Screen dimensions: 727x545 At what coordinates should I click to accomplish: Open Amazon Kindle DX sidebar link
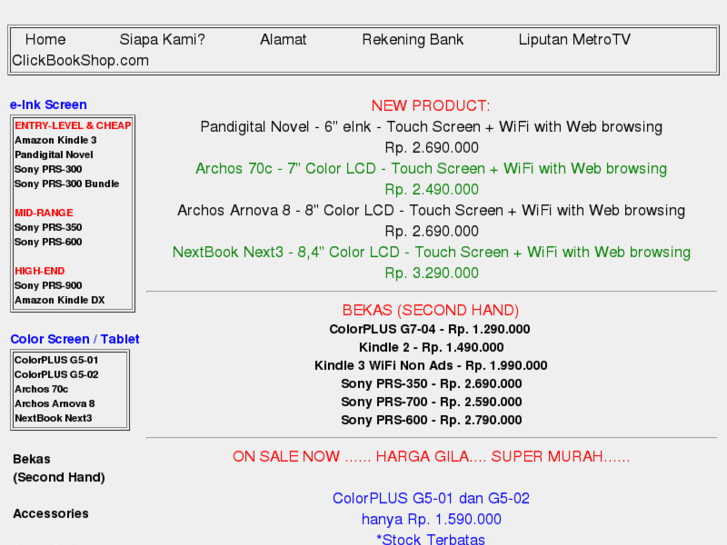pos(60,300)
